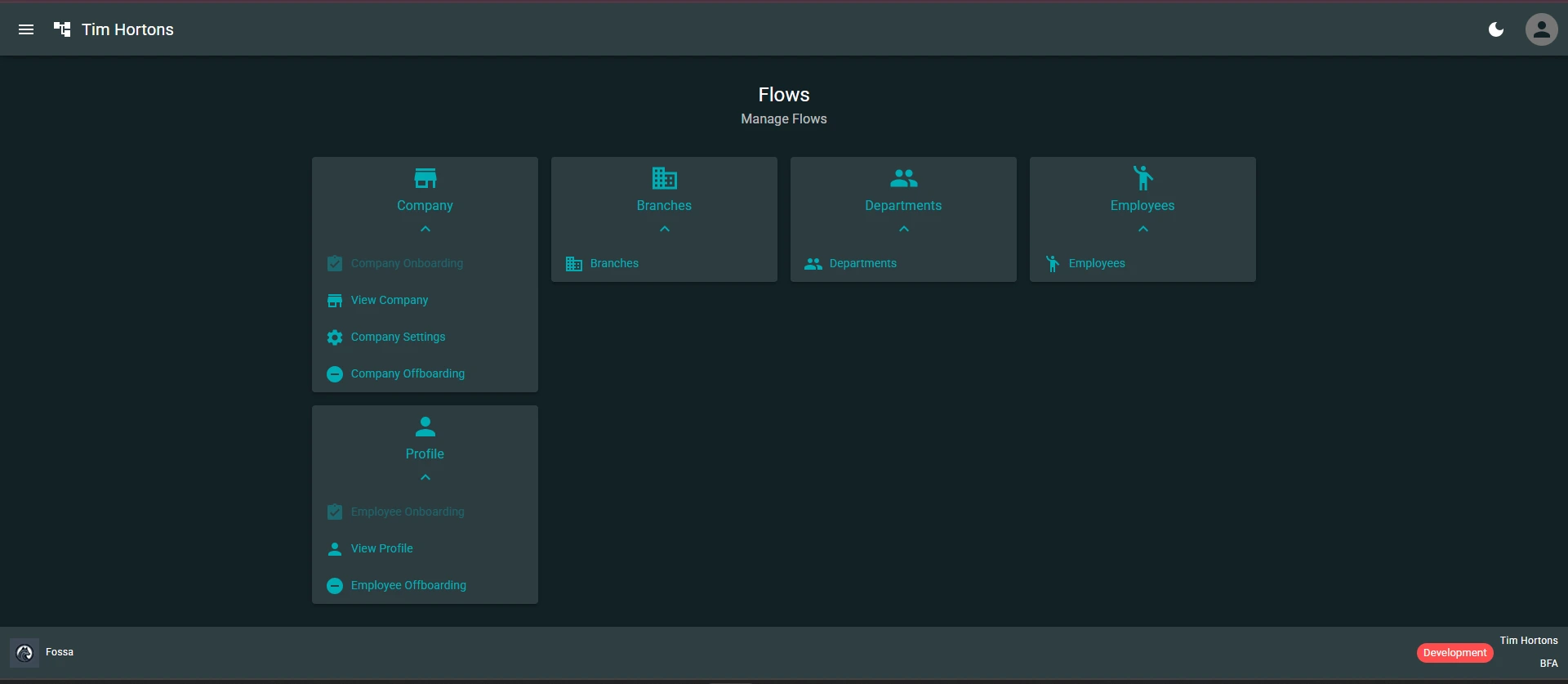Click the Departments people icon on card
This screenshot has width=1568, height=684.
pyautogui.click(x=903, y=178)
